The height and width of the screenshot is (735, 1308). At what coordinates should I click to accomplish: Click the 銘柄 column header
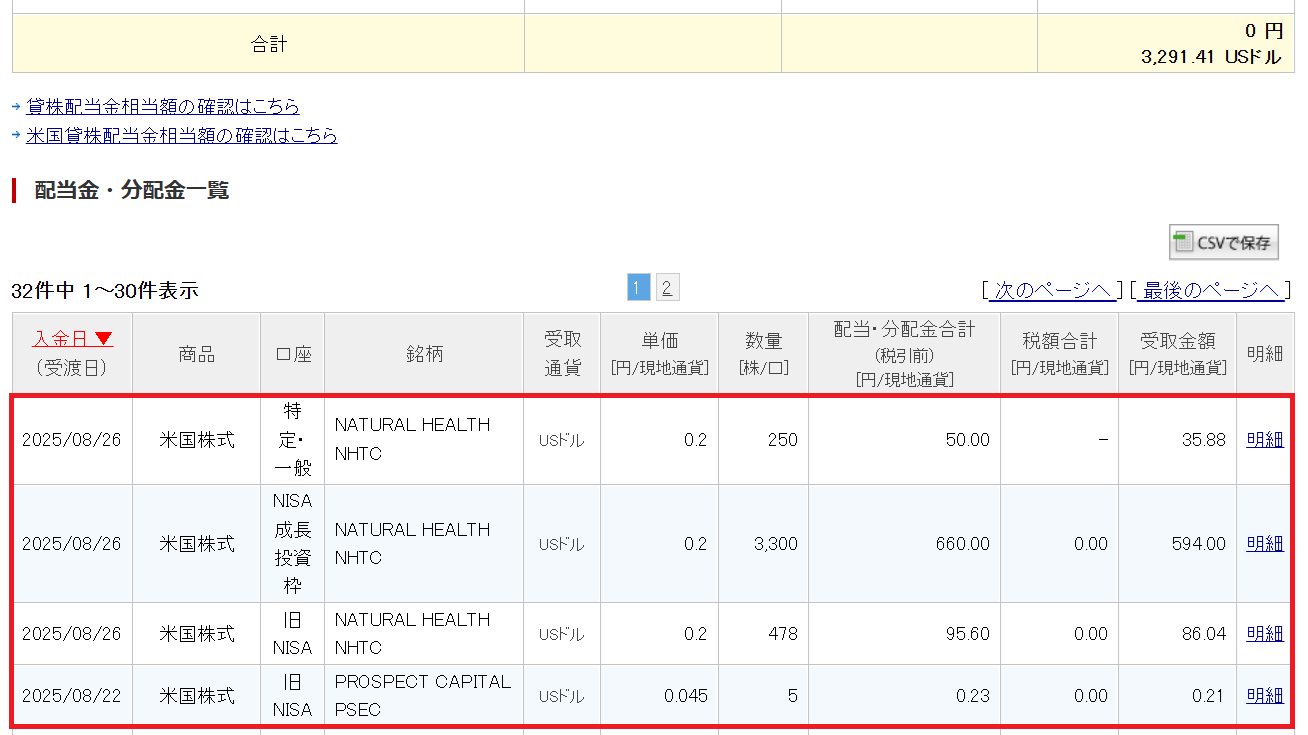(424, 354)
